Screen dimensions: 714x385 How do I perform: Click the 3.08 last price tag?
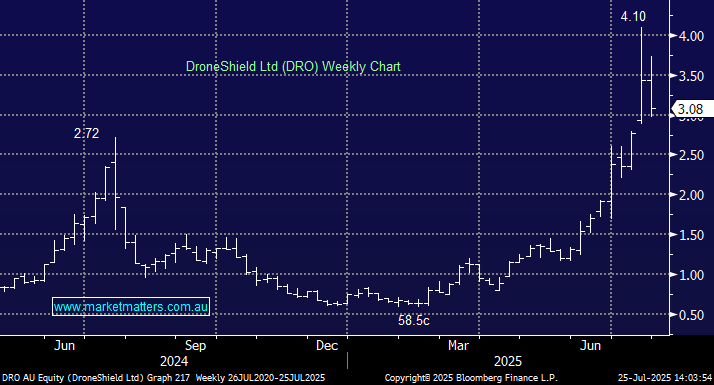(693, 109)
